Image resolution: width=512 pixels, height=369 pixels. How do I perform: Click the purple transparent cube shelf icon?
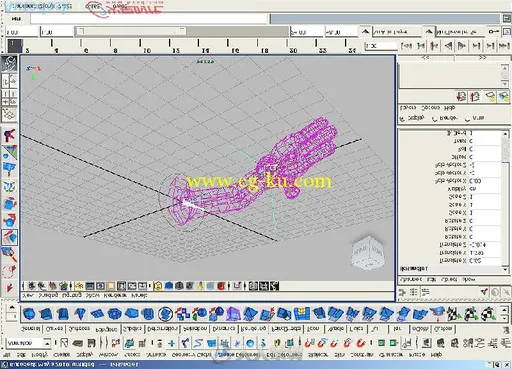pyautogui.click(x=233, y=314)
